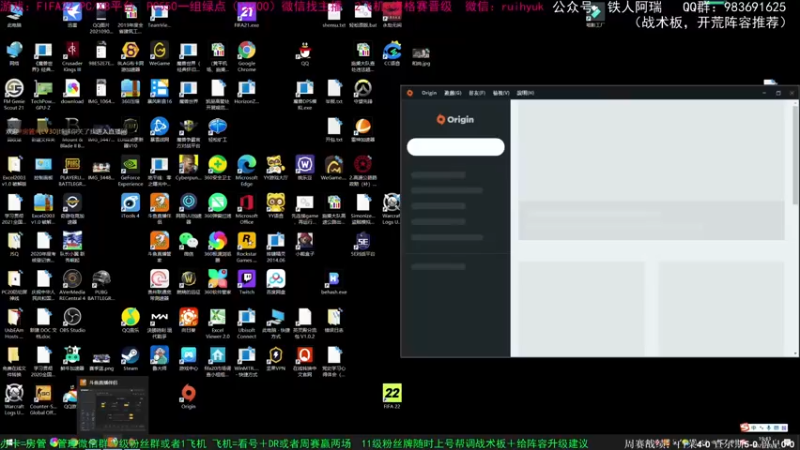The width and height of the screenshot is (800, 450).
Task: Click the Sogou input method tray bar
Action: [x=764, y=428]
